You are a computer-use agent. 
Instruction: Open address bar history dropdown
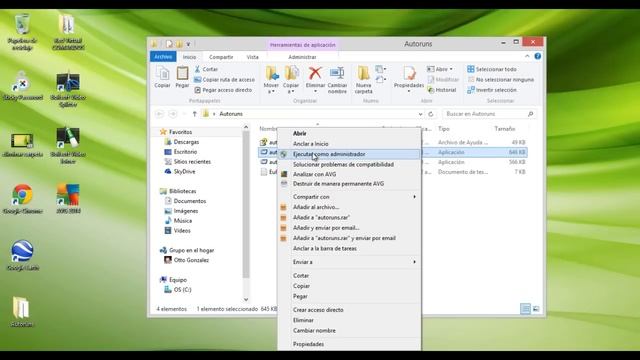pos(420,114)
